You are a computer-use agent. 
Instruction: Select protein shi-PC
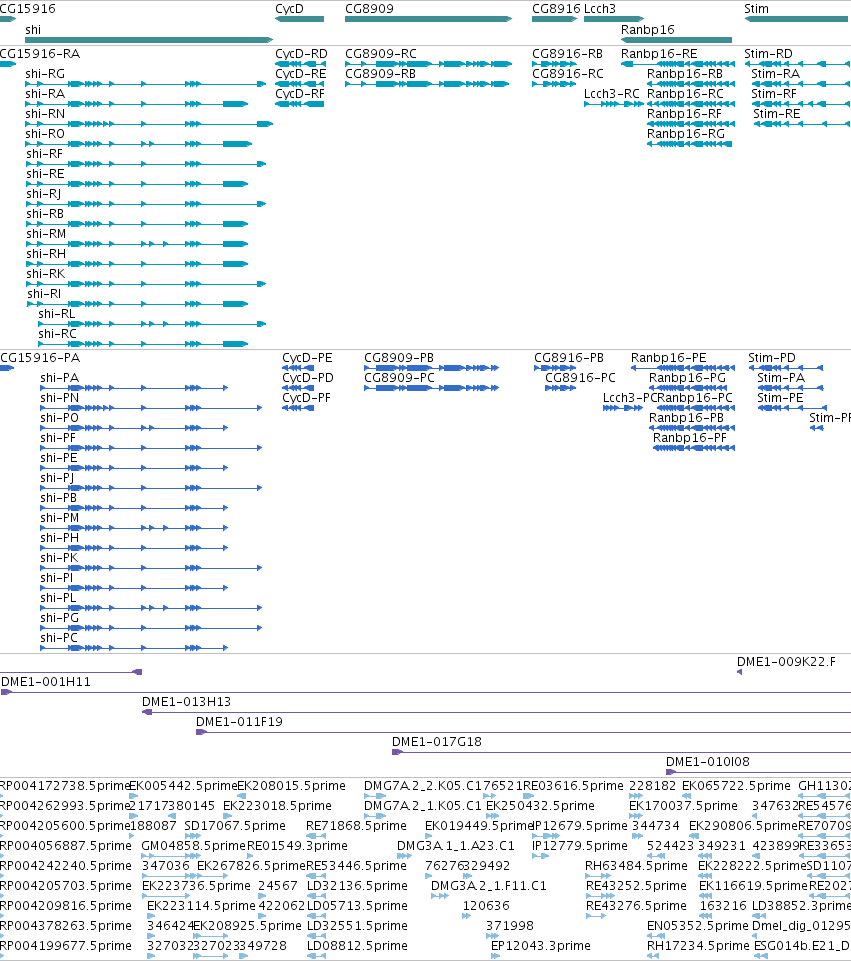tap(134, 648)
